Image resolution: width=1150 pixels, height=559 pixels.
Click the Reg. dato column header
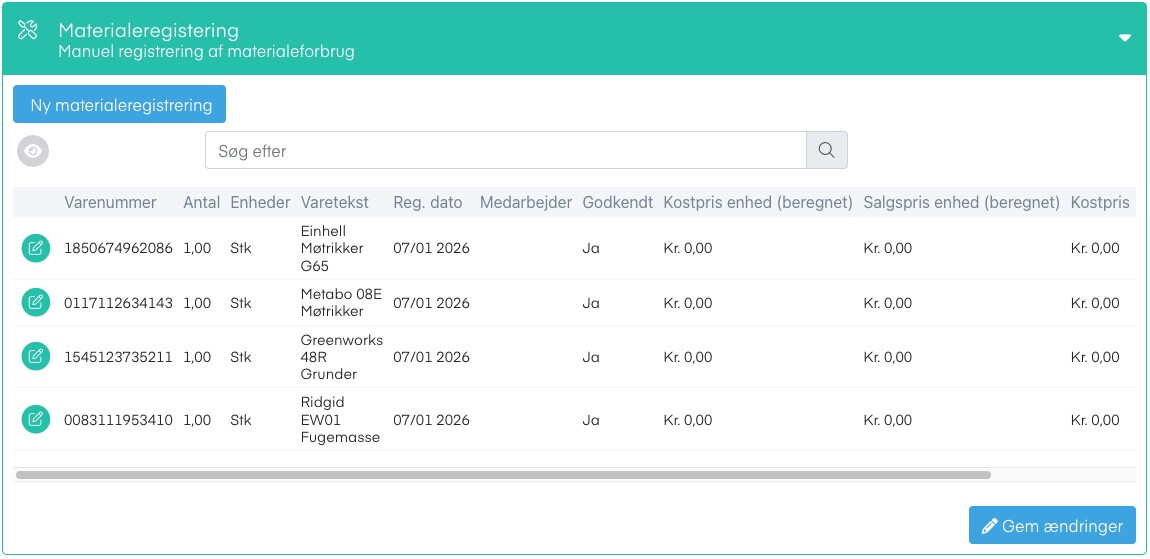tap(428, 202)
